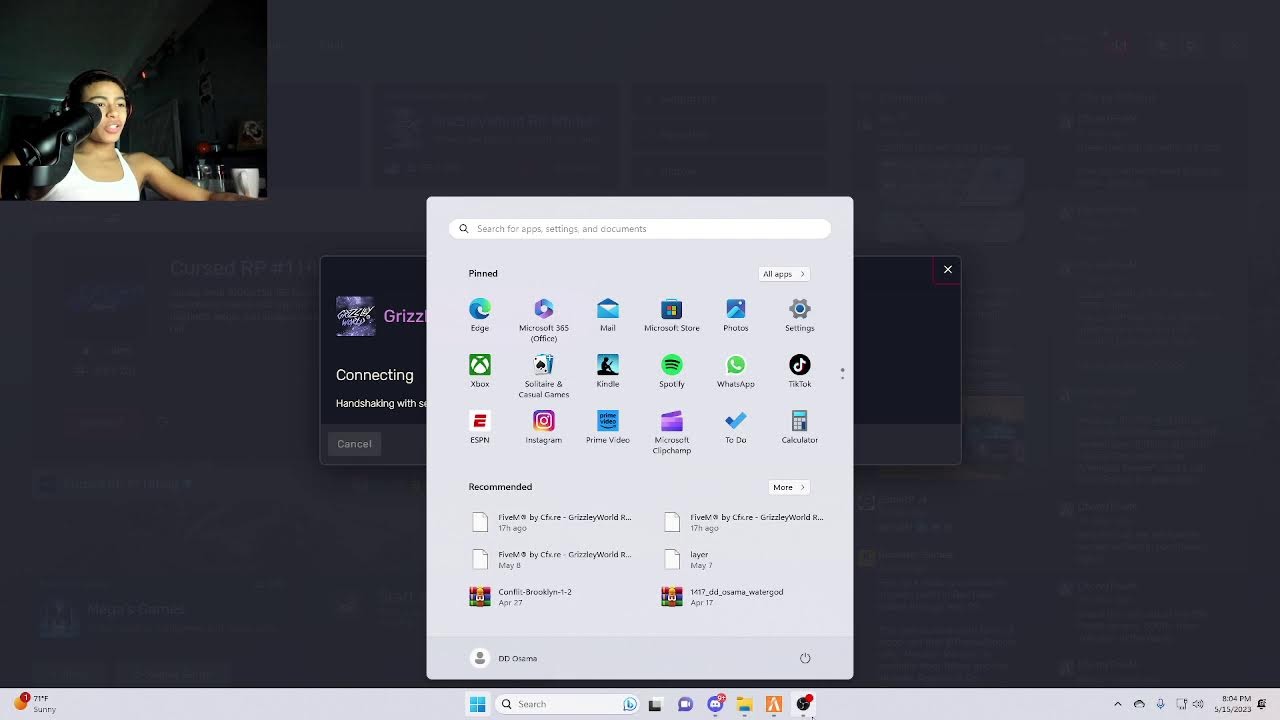Launch the TikTok app
The image size is (1280, 720).
pyautogui.click(x=800, y=371)
